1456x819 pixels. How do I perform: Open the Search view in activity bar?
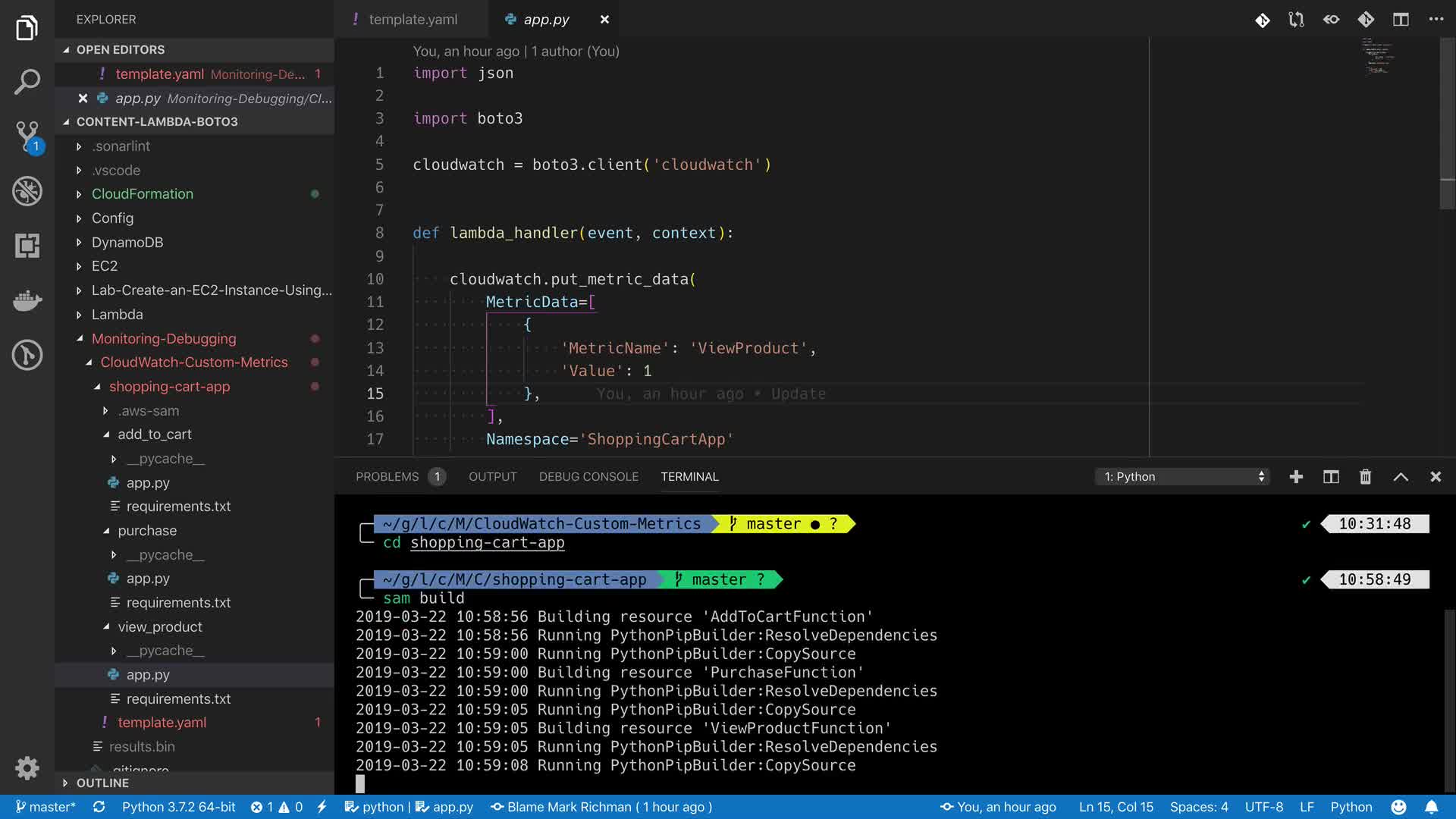27,82
